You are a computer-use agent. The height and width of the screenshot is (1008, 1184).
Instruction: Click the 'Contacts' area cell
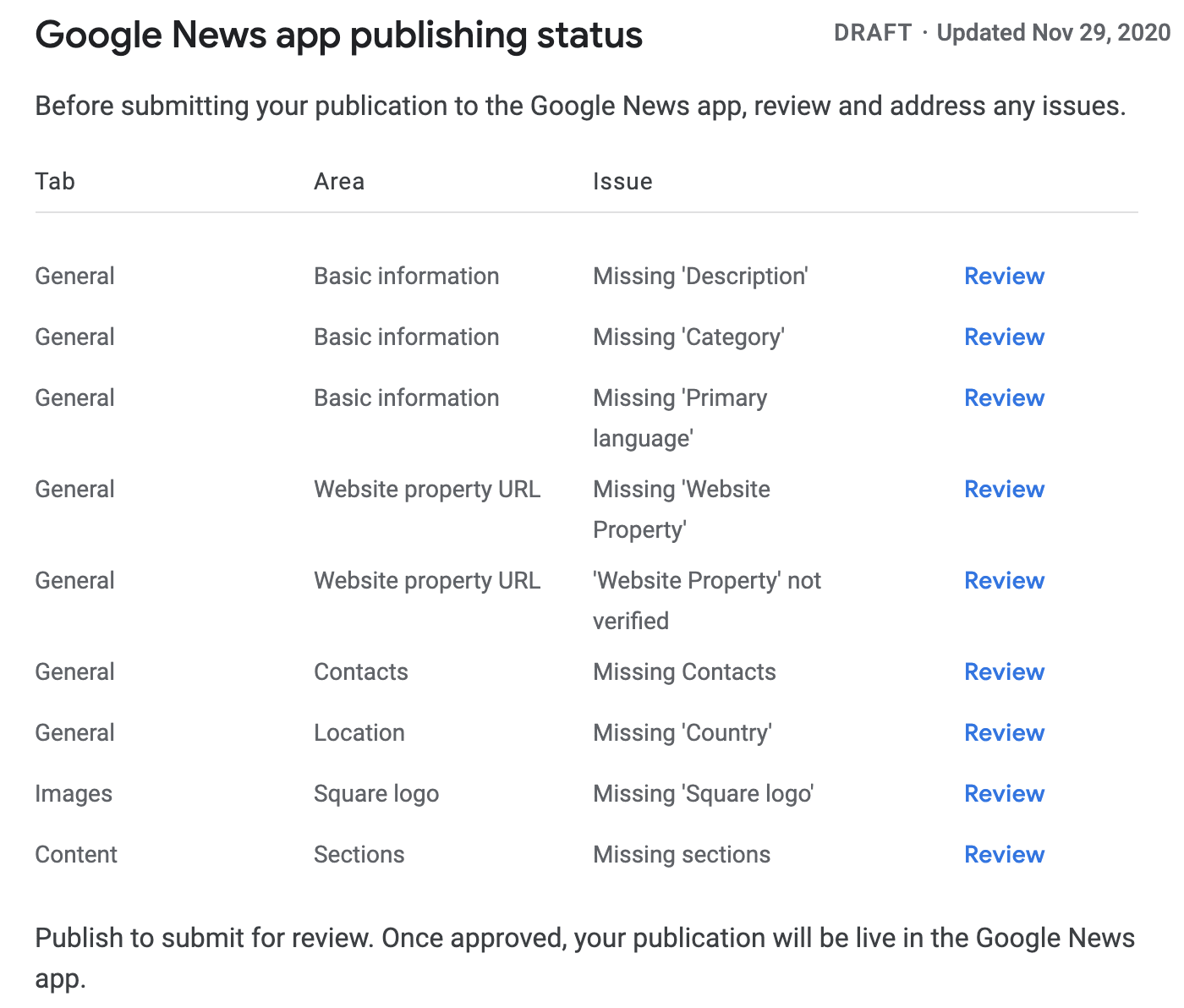coord(361,671)
